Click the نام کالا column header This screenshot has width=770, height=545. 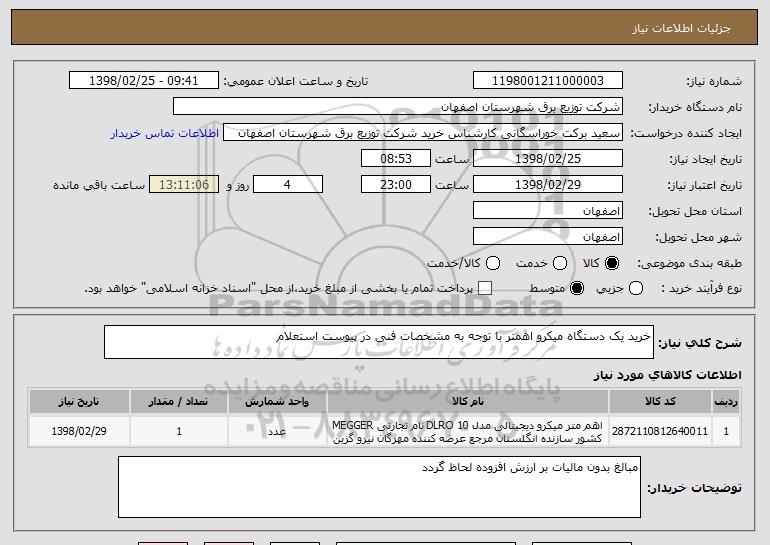coord(468,402)
